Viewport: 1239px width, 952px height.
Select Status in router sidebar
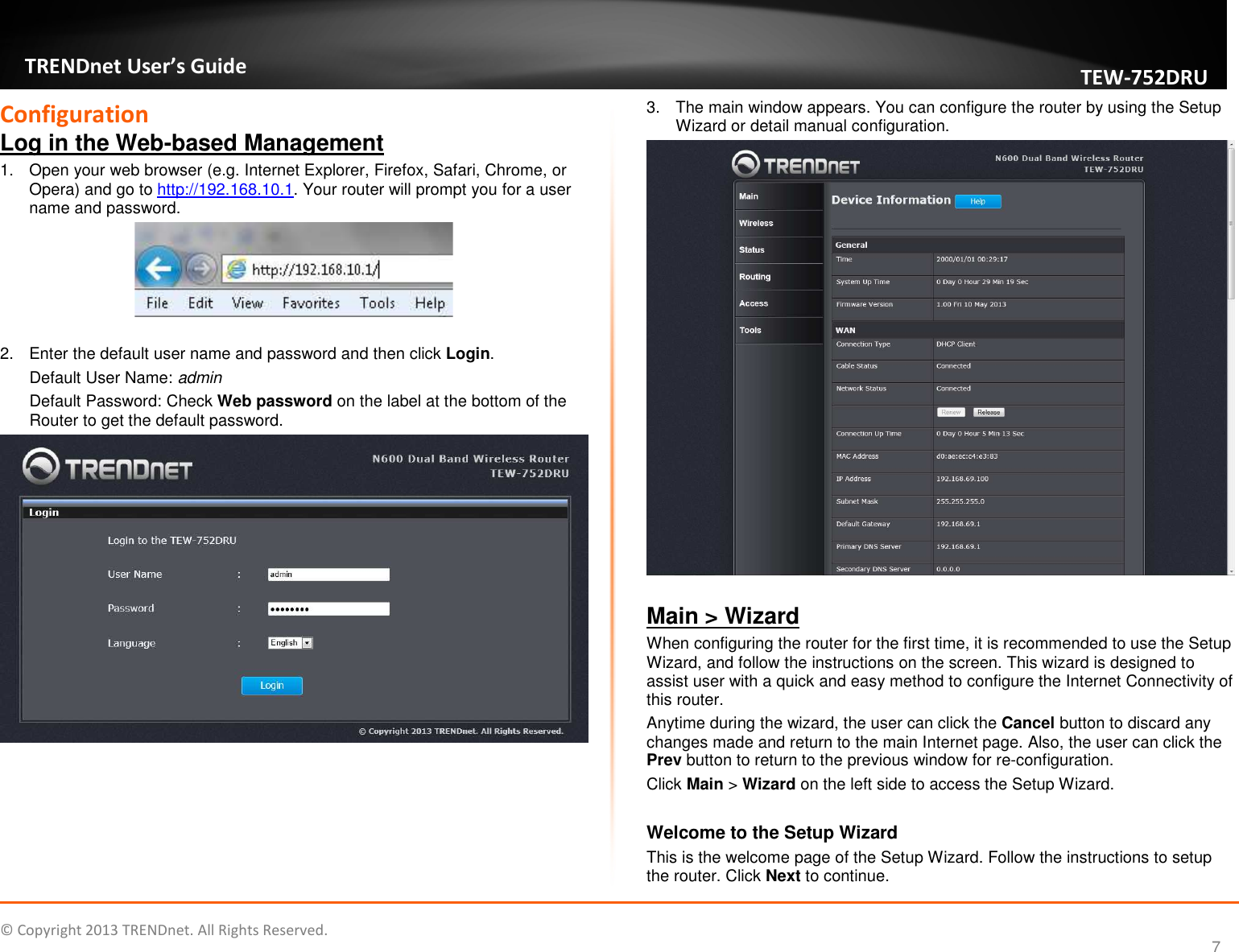click(x=779, y=250)
